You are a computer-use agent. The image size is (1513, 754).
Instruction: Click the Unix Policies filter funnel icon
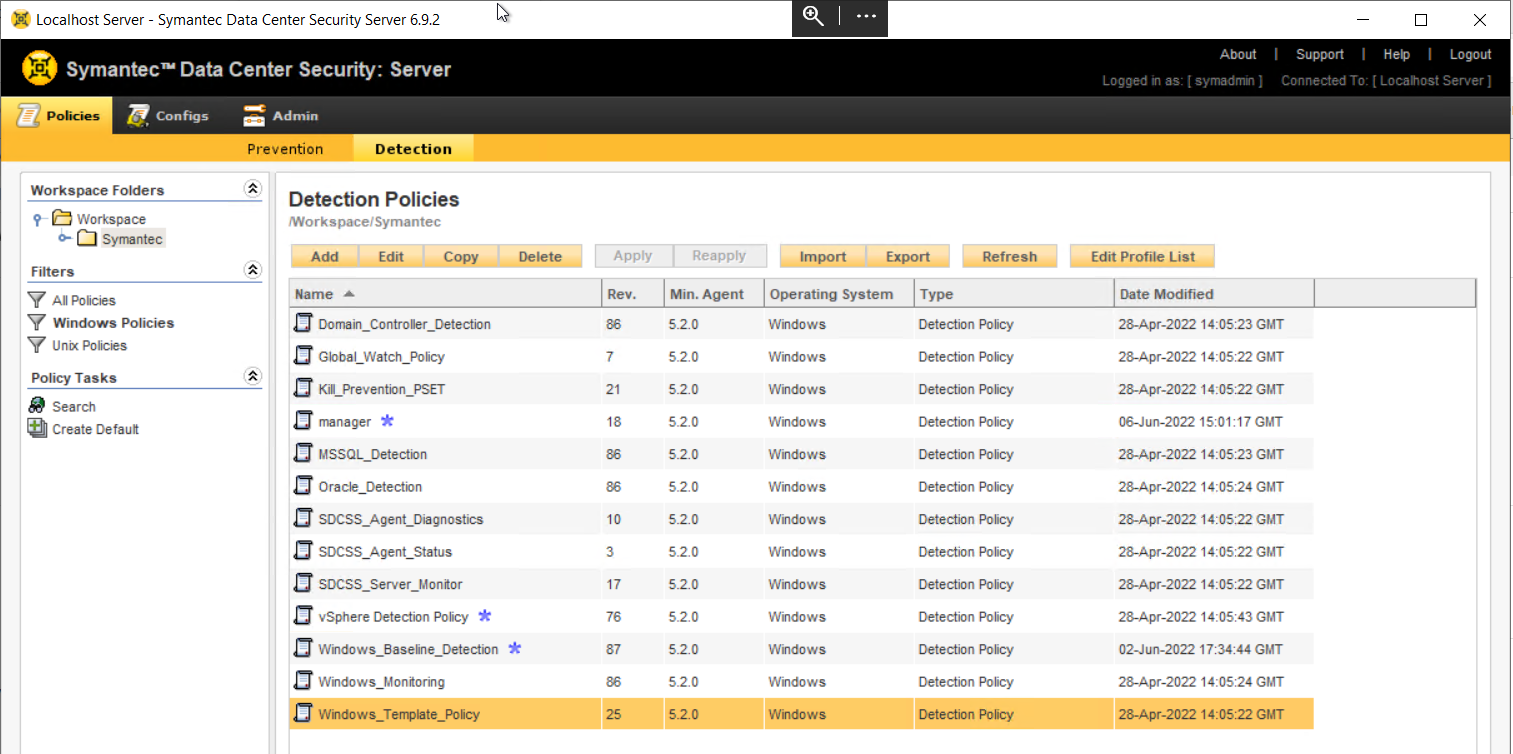tap(37, 345)
